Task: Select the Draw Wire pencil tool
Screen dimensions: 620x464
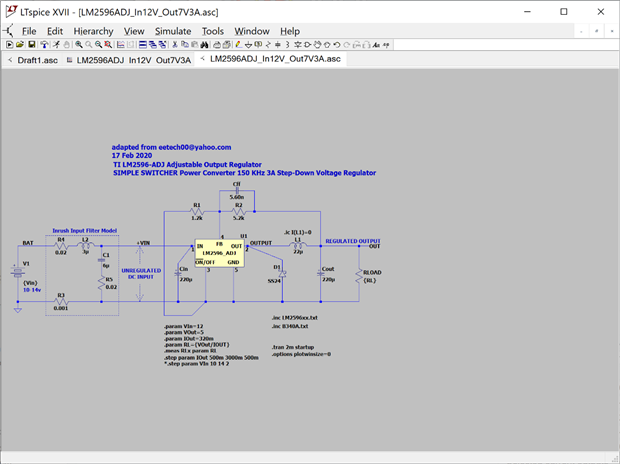Action: [x=238, y=45]
